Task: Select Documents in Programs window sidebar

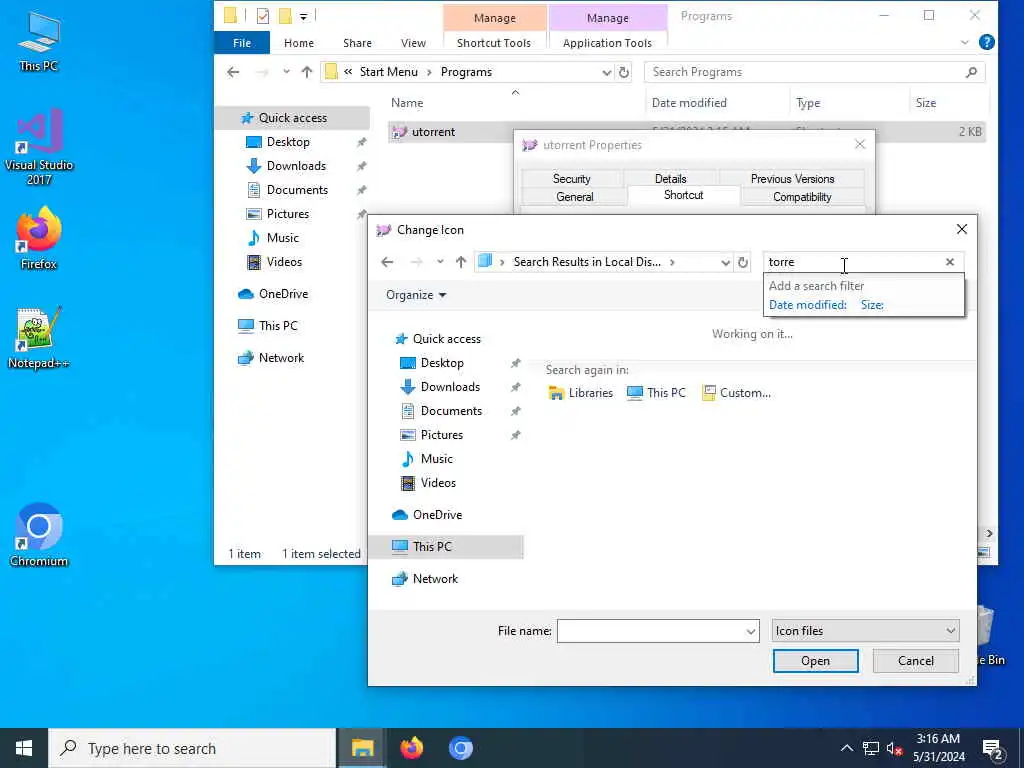Action: point(297,190)
